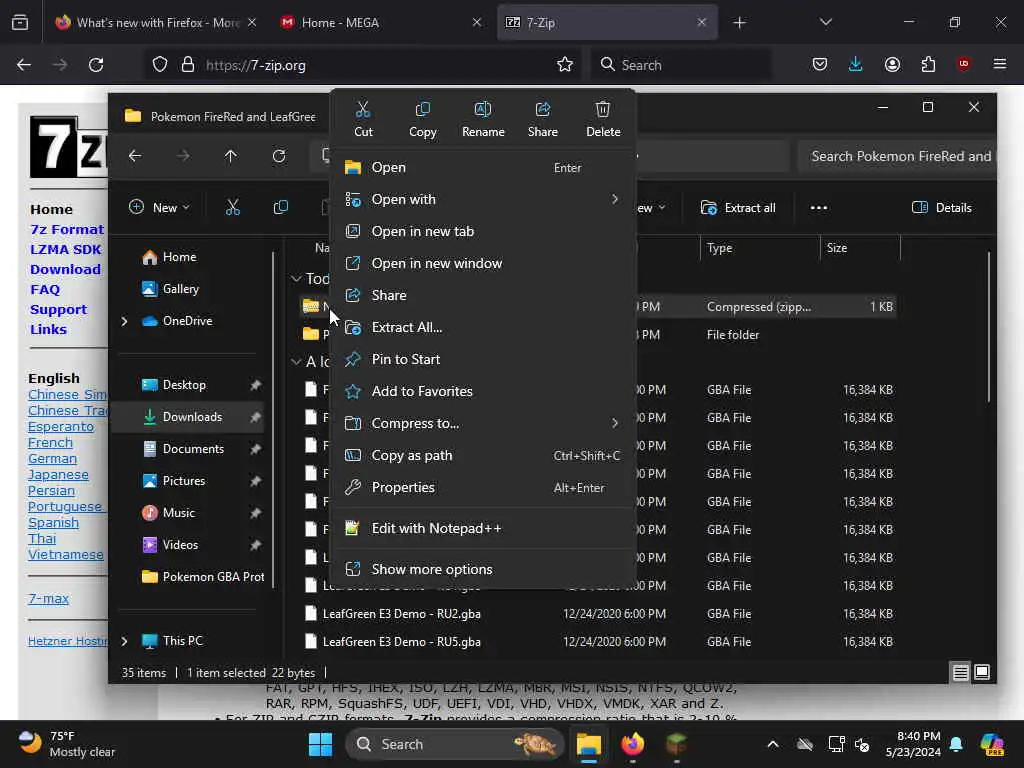Open the 7-max link

48,598
